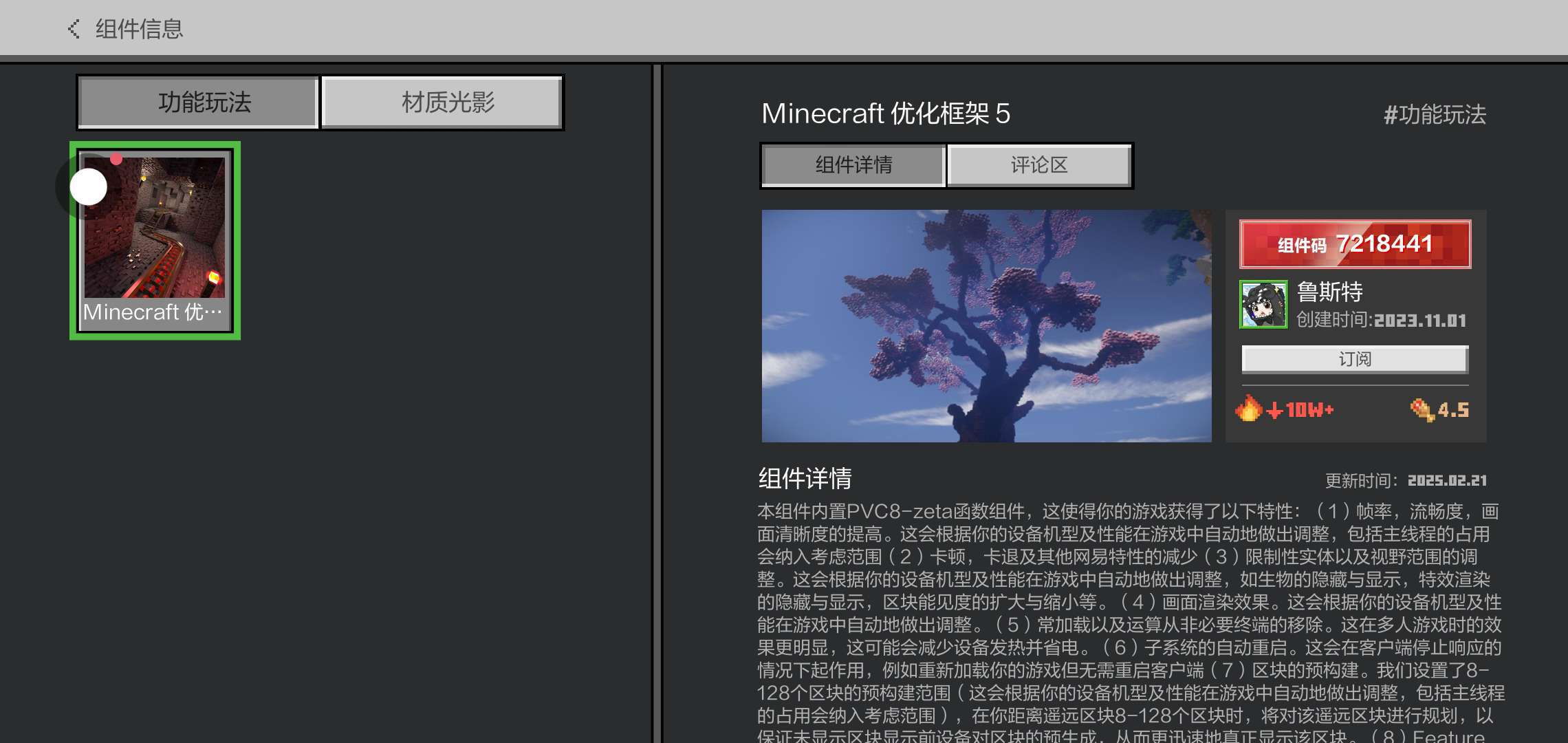Click the 鲁斯特 author avatar

tap(1263, 304)
